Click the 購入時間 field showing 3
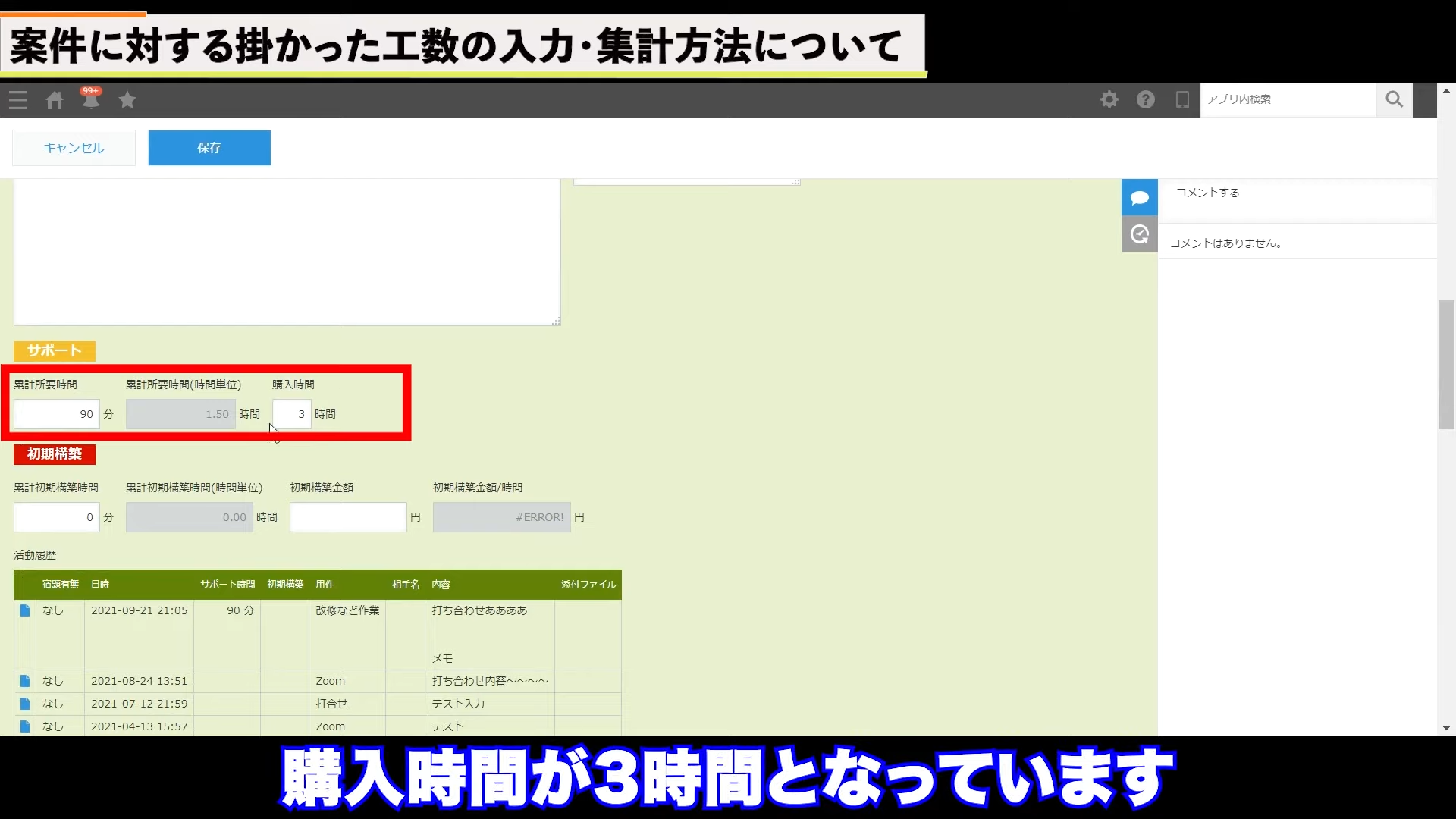Image resolution: width=1456 pixels, height=819 pixels. [x=292, y=414]
